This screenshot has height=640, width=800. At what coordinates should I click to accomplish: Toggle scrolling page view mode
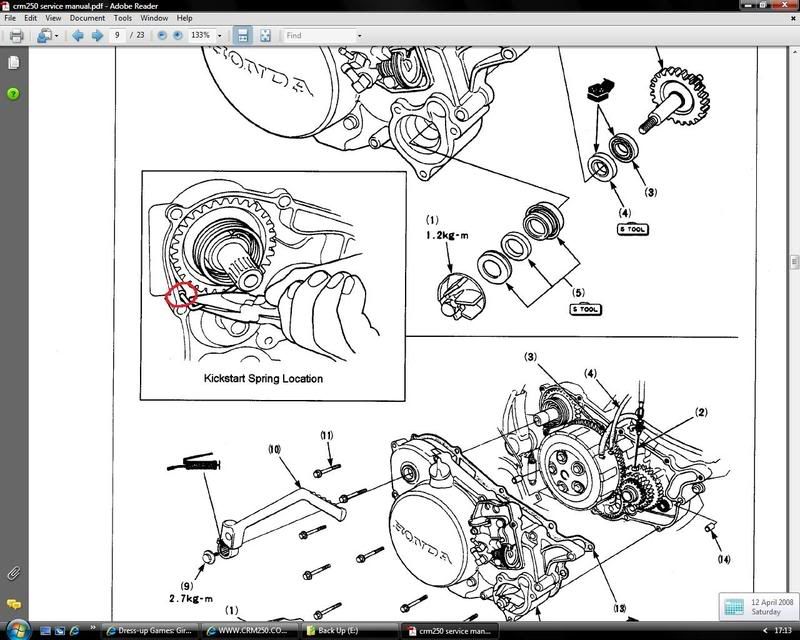click(242, 35)
